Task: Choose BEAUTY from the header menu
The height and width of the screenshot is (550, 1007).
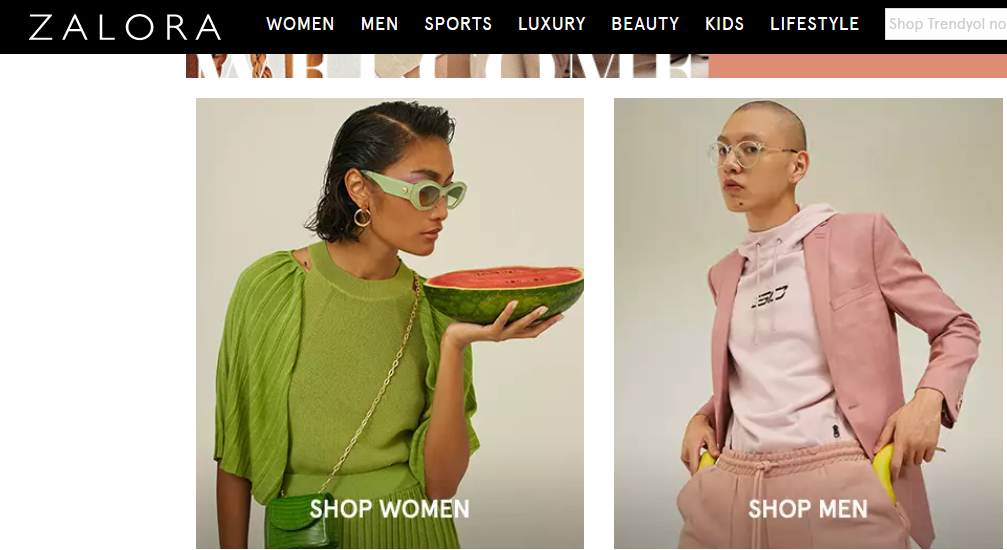Action: [x=645, y=24]
